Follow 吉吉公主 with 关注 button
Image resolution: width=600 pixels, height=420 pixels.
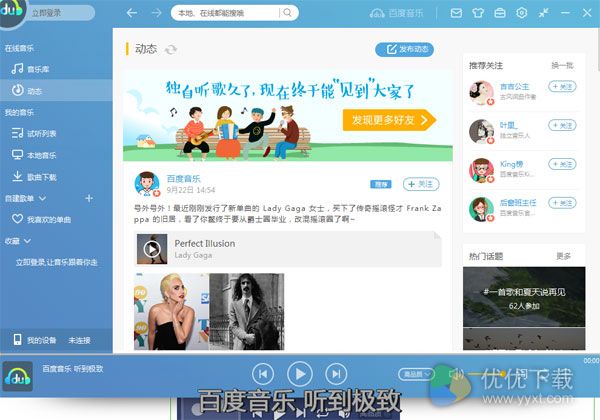coord(562,86)
